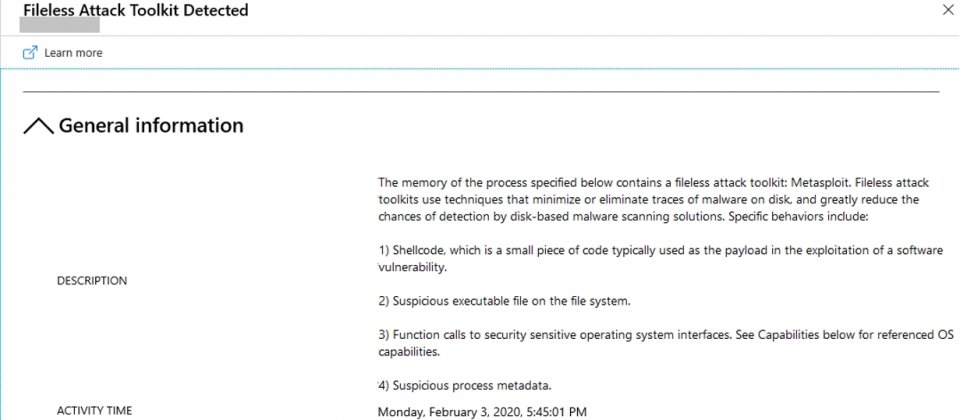Click the external link icon beside Learn more
The height and width of the screenshot is (420, 960).
coord(30,53)
